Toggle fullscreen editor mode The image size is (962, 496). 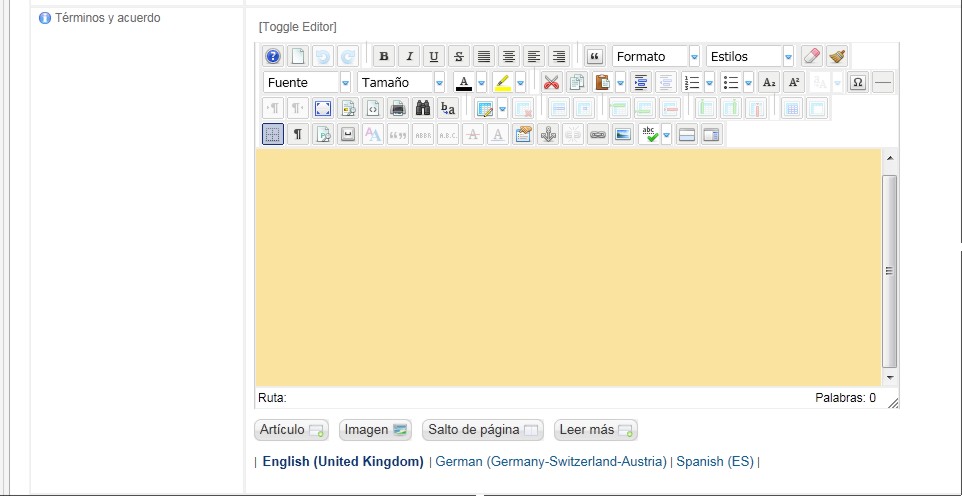coord(323,109)
